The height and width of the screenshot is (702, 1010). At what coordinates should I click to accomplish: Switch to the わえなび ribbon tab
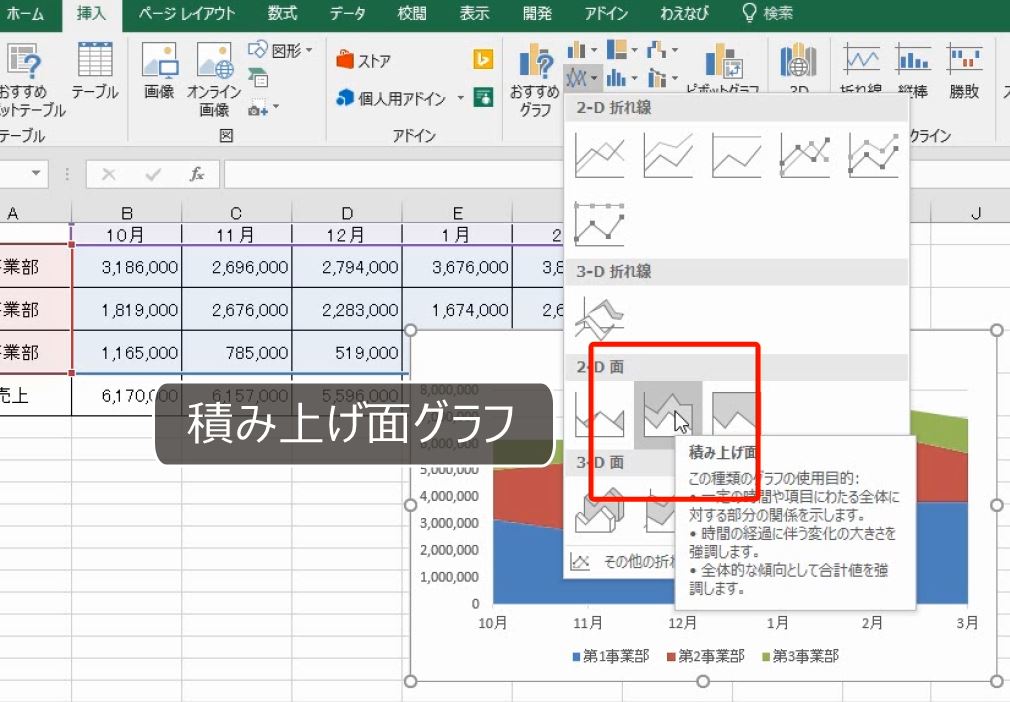coord(684,14)
